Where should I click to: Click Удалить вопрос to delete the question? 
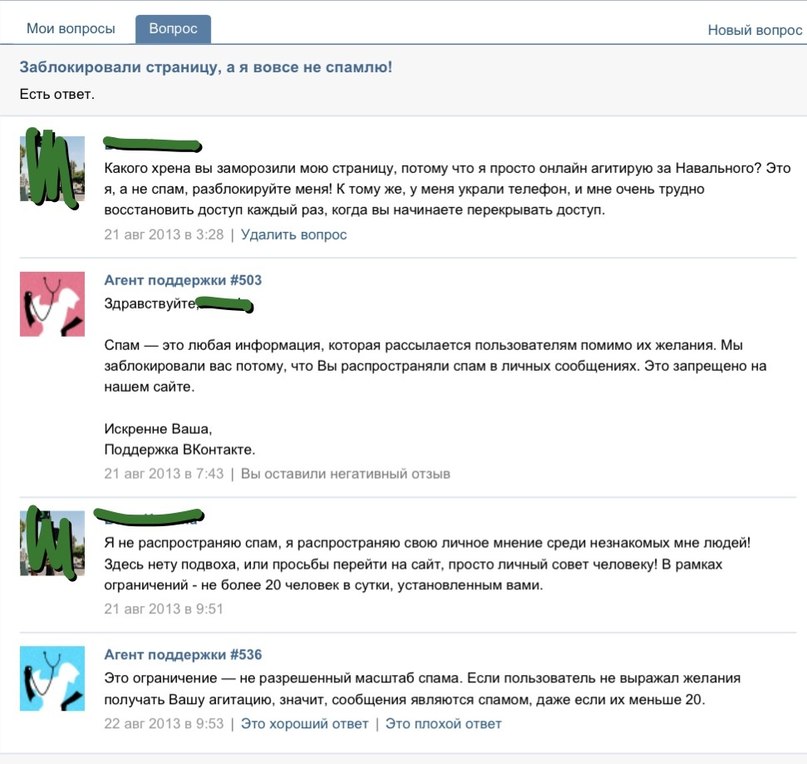tap(294, 234)
